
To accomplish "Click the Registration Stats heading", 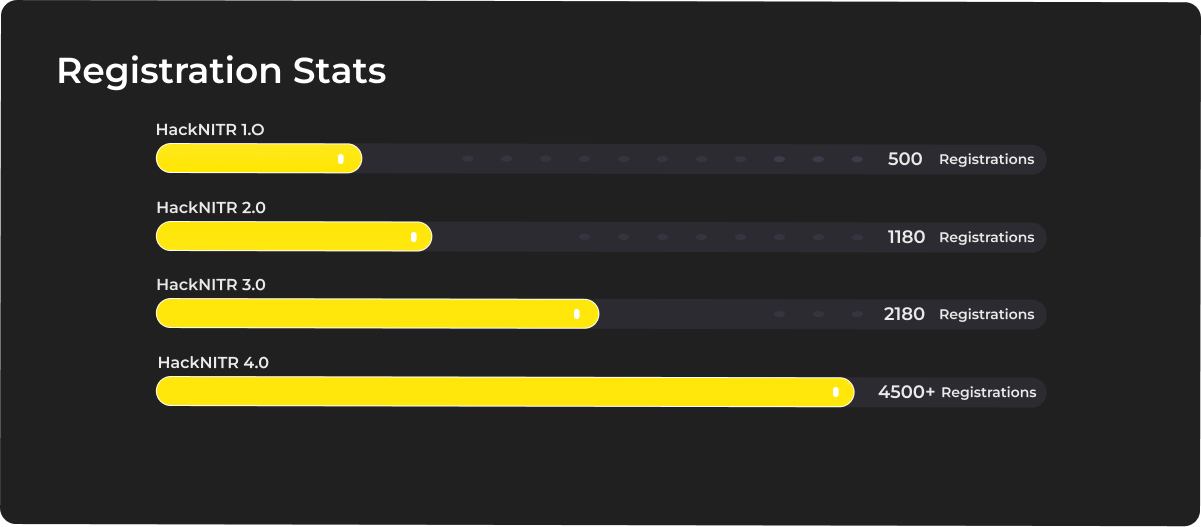I will click(x=221, y=71).
